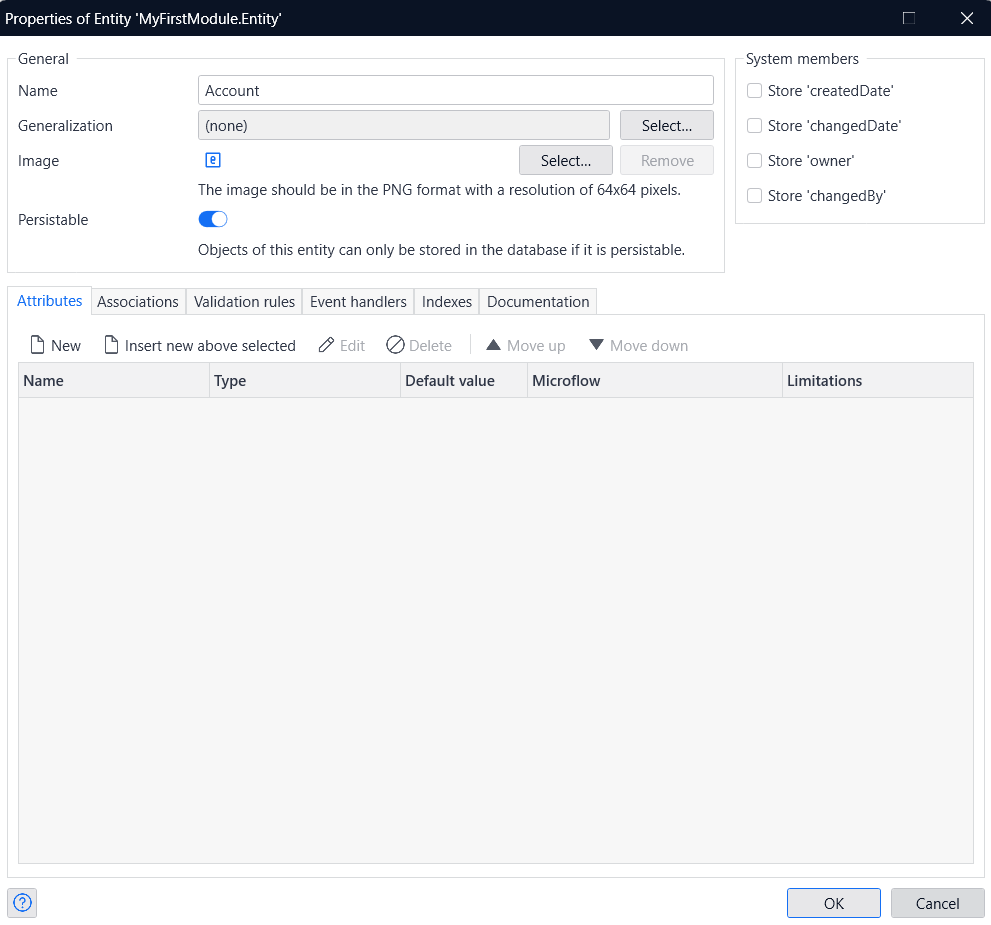Toggle the Persistable switch off

click(x=213, y=219)
